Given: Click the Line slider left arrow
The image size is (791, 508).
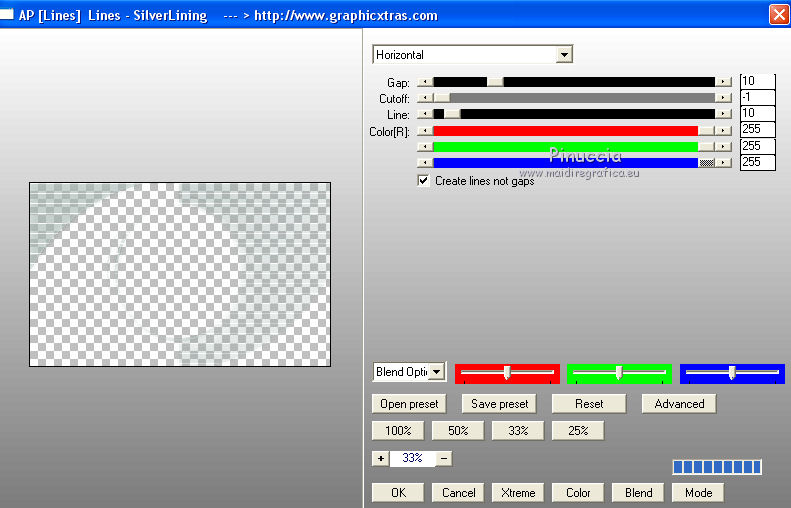Looking at the screenshot, I should pos(425,114).
